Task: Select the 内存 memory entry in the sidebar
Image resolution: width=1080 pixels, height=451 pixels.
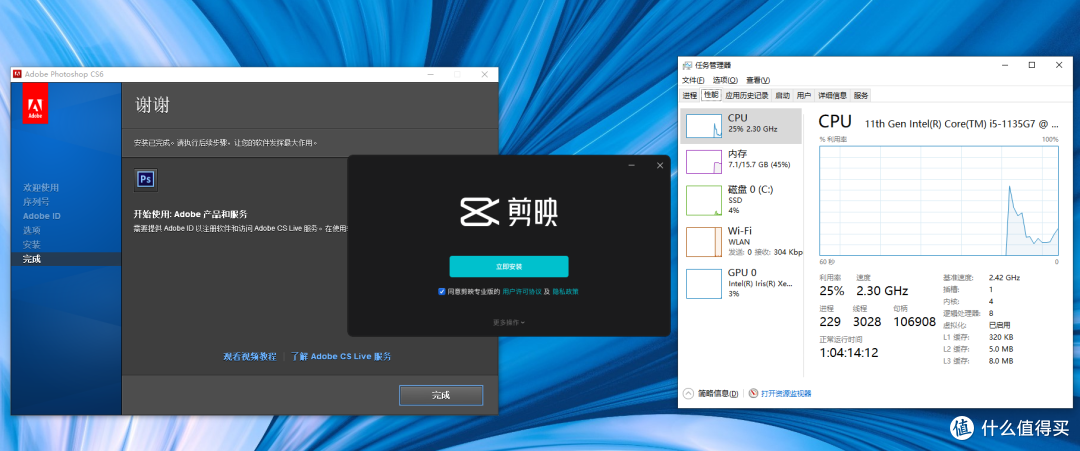Action: 741,162
